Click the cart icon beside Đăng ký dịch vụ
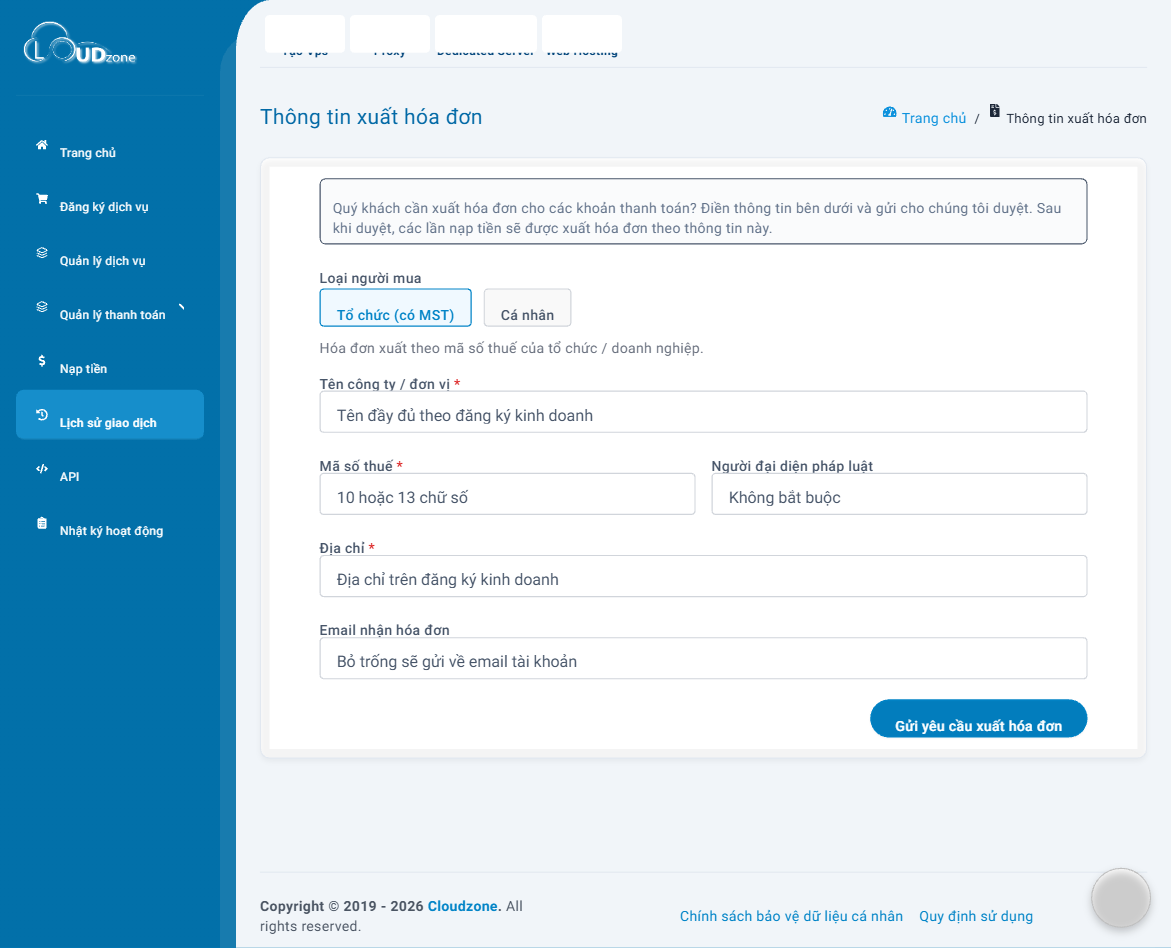The image size is (1171, 948). pos(42,199)
